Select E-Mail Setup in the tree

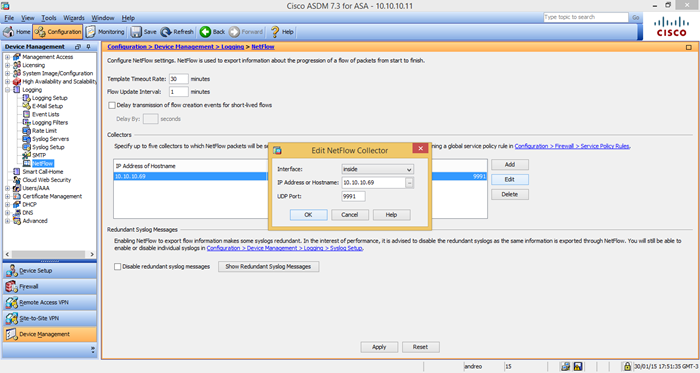click(x=47, y=106)
